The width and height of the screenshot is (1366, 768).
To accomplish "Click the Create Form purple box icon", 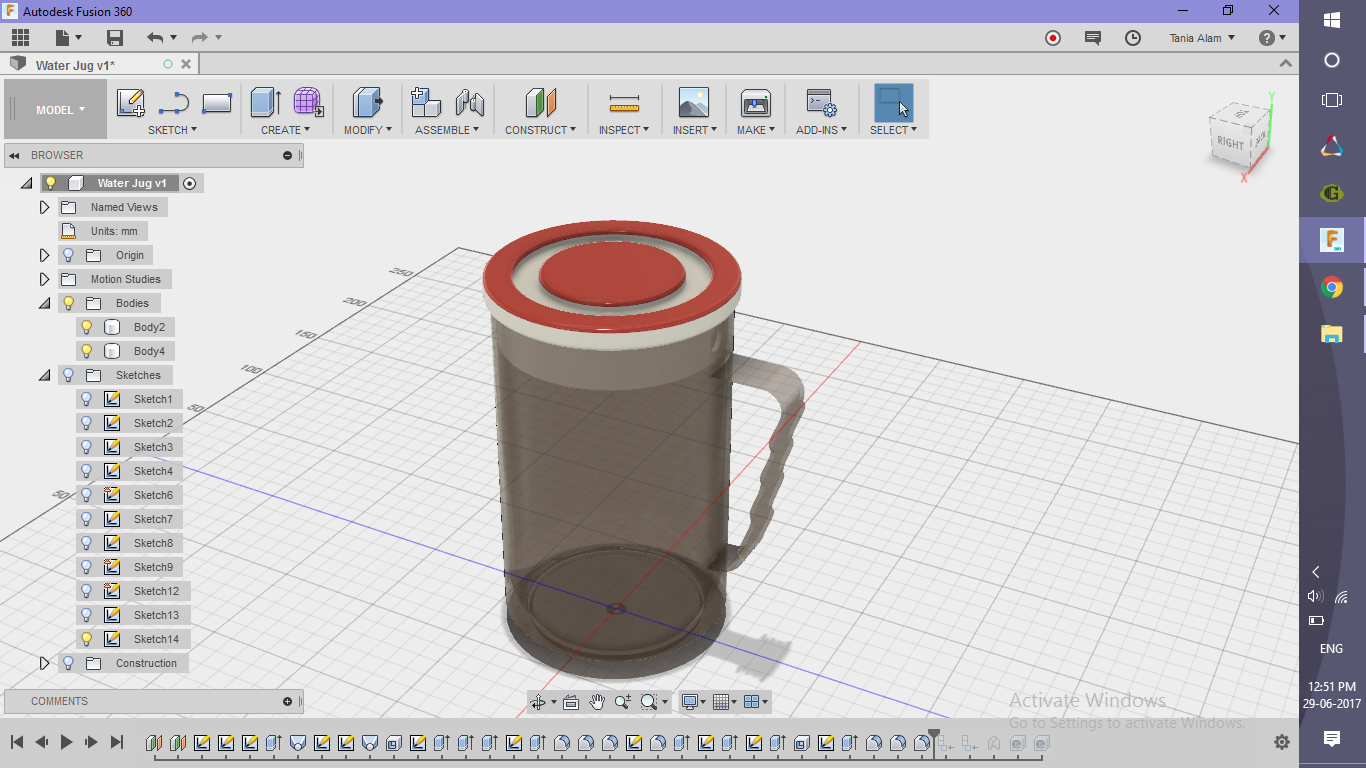I will [x=308, y=103].
